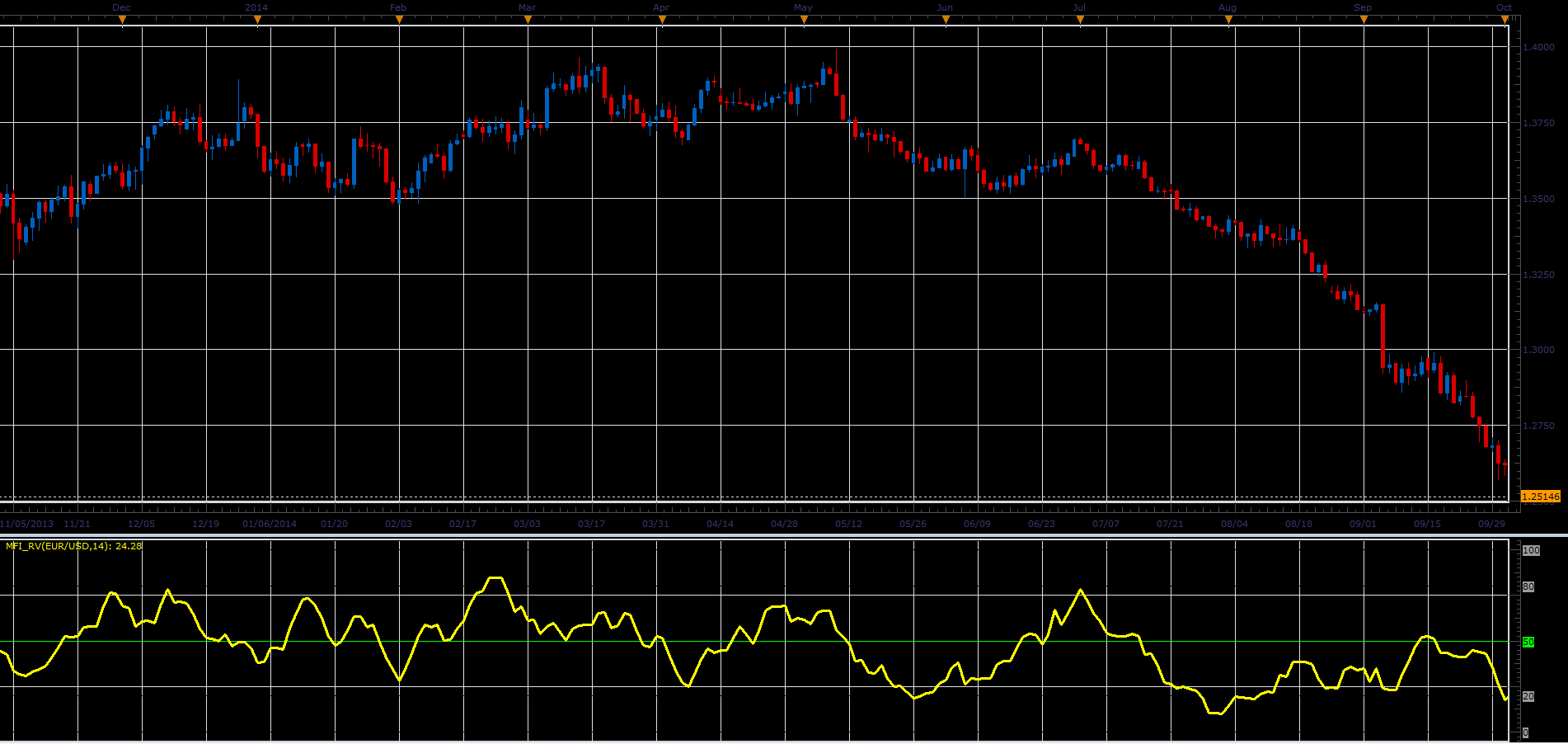The image size is (1568, 744).
Task: Click the 09/01 date label
Action: [1364, 524]
